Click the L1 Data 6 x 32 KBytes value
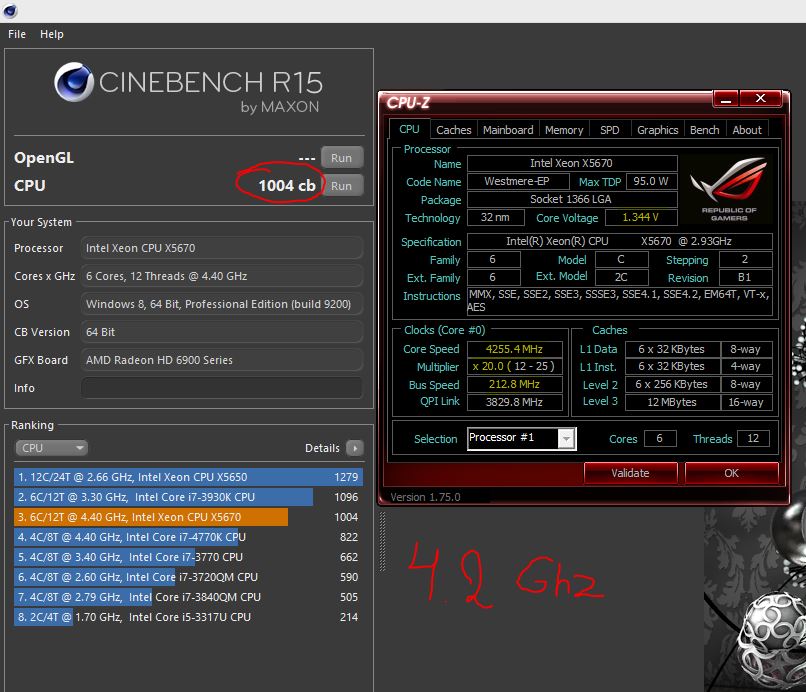 (x=672, y=349)
